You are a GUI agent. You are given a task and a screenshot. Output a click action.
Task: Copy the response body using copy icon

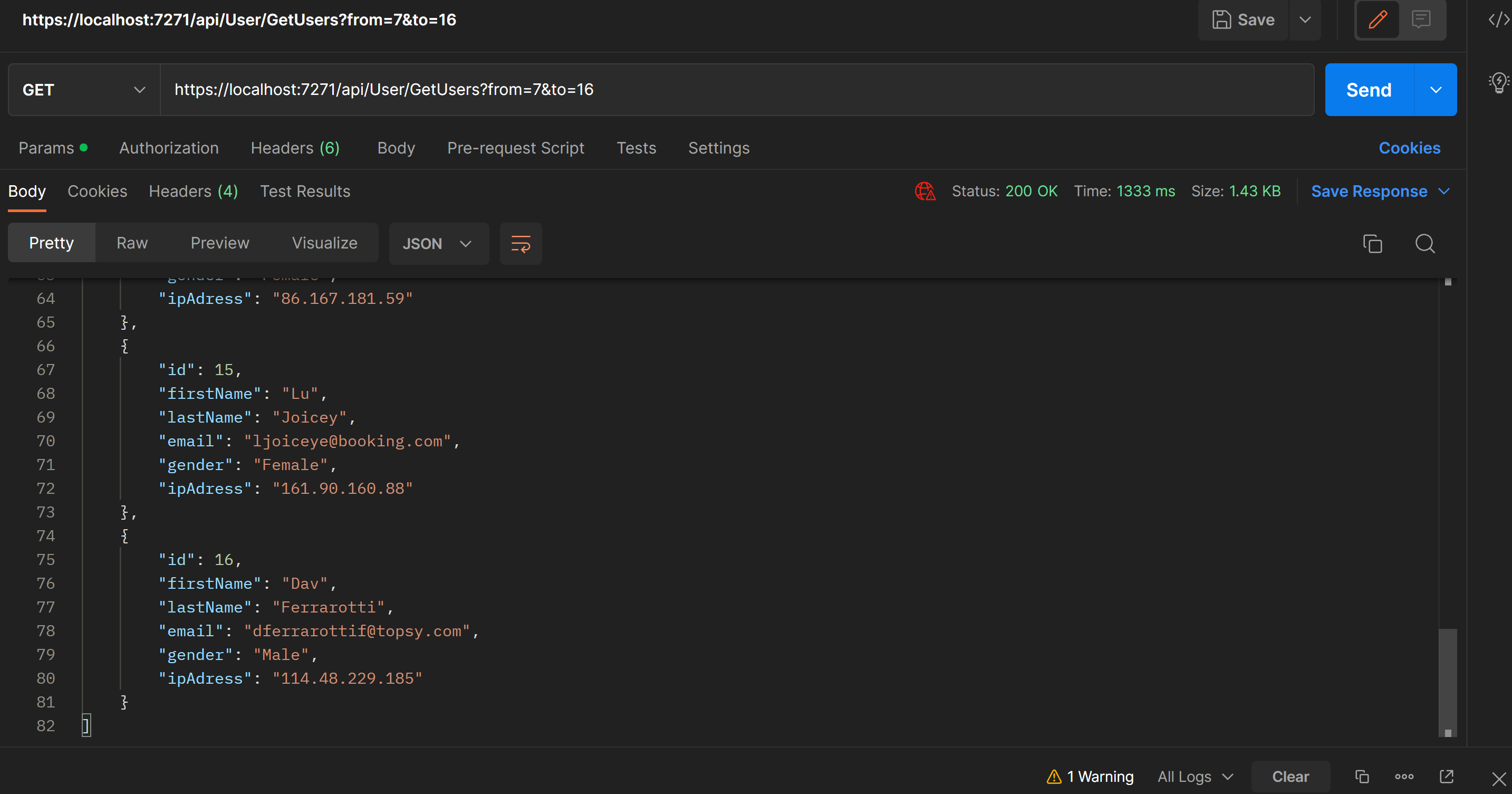tap(1372, 243)
